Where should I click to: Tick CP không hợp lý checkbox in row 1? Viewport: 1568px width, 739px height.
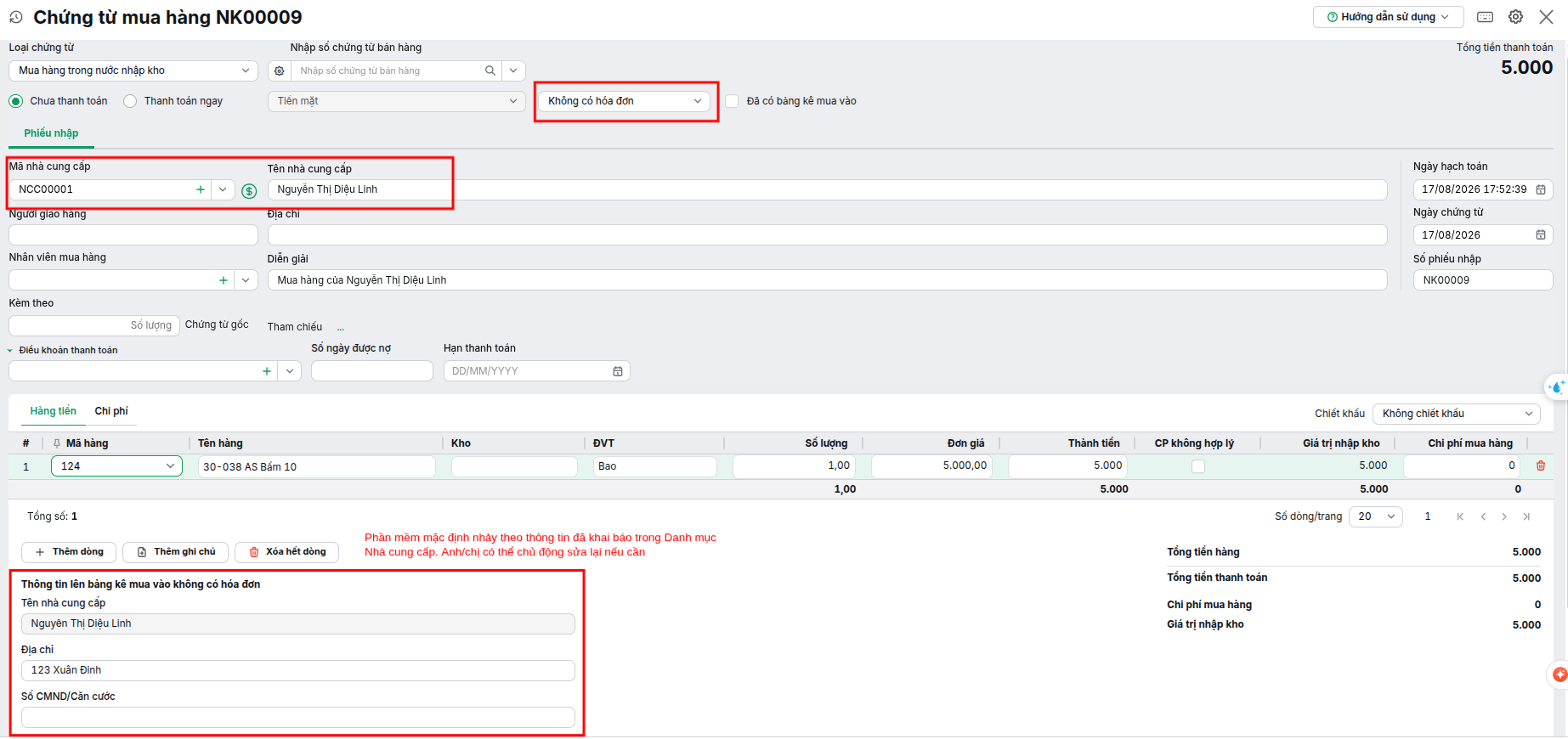tap(1198, 466)
